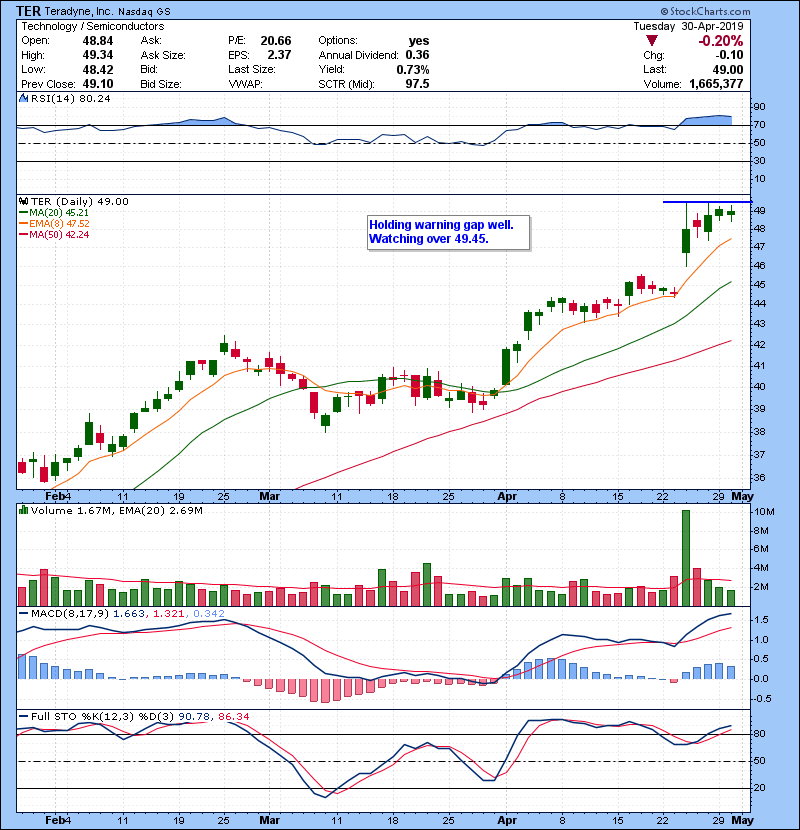
Task: Click the TER (Daily) 49.00 chart title
Action: coord(79,201)
